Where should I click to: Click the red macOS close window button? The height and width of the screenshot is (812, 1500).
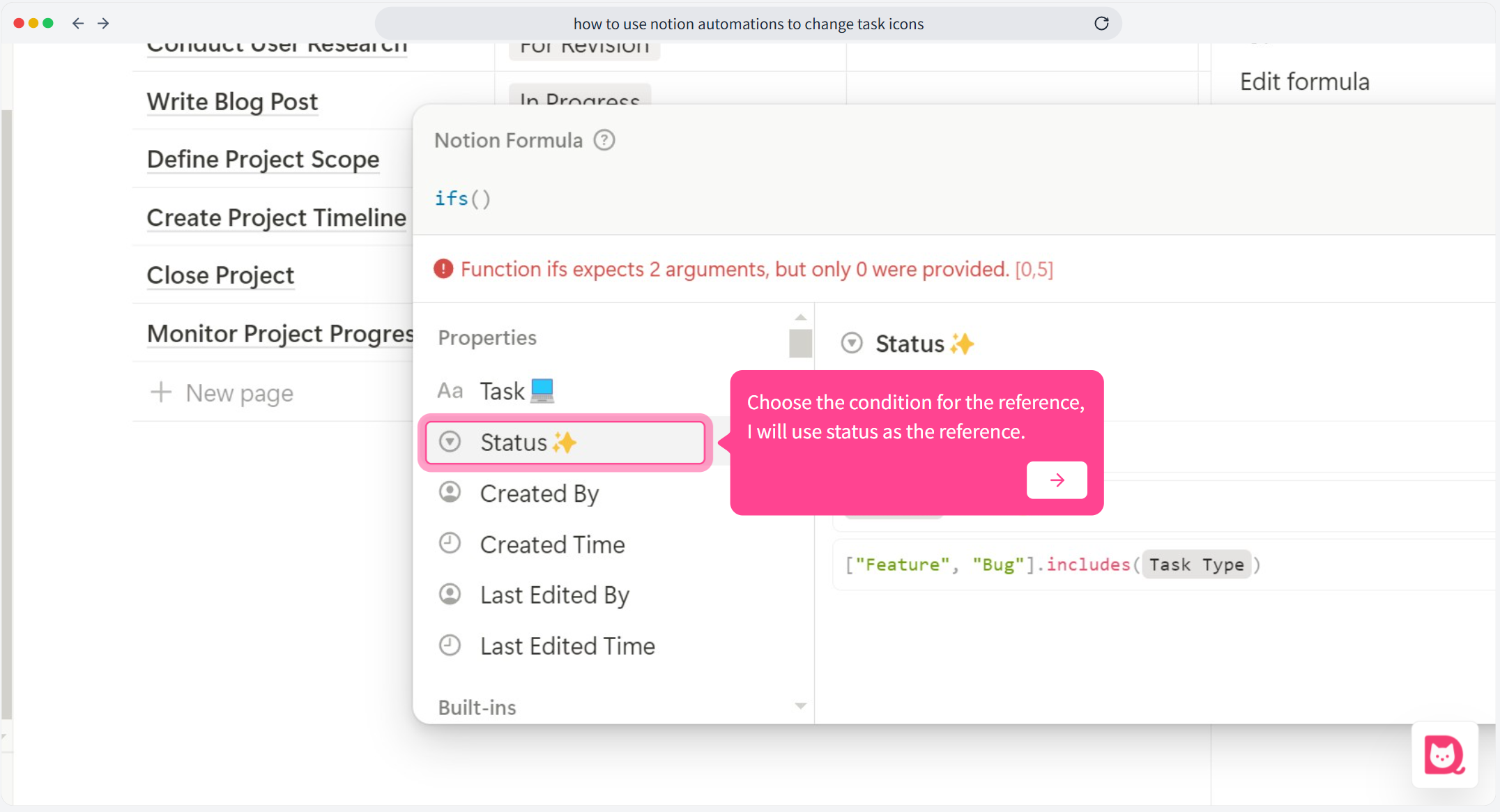(19, 23)
